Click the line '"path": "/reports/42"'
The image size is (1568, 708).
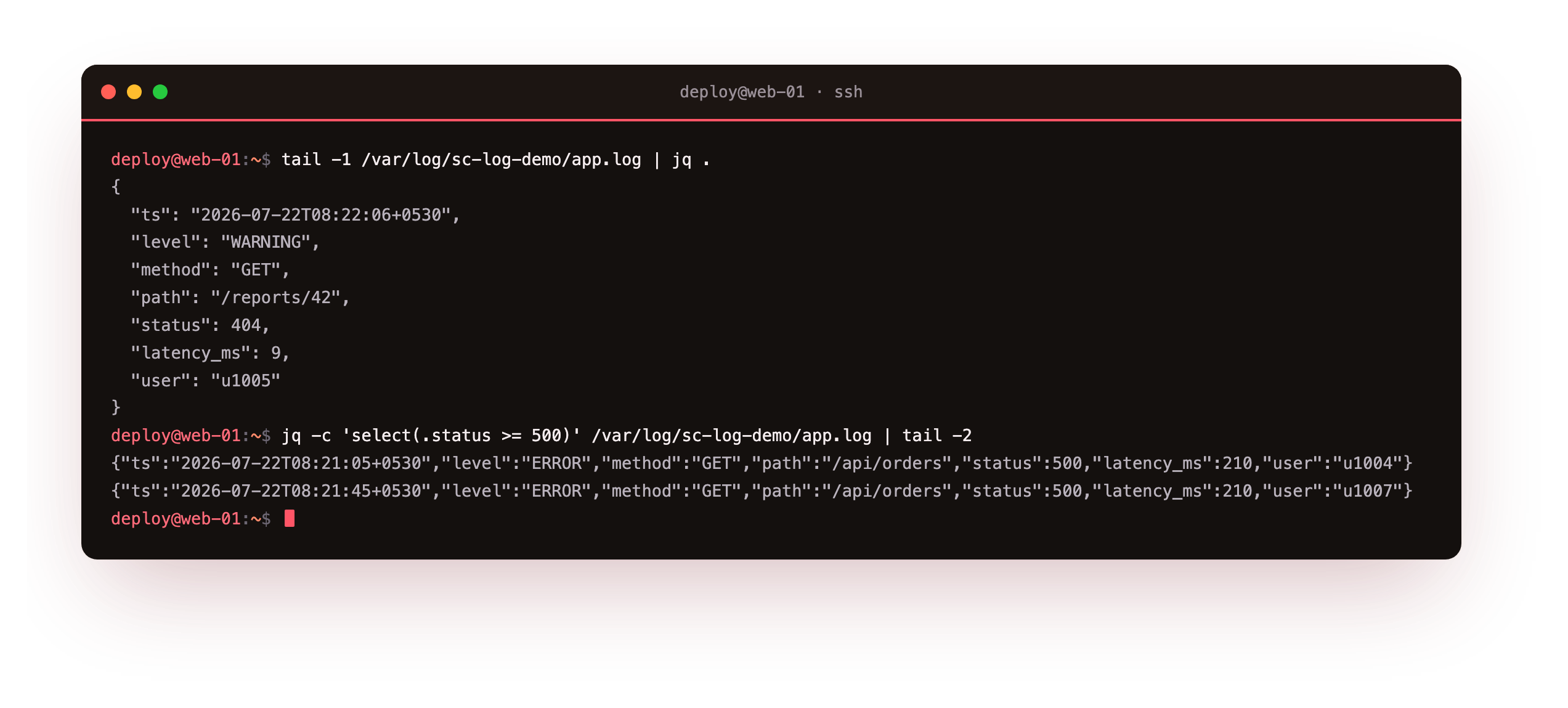pyautogui.click(x=240, y=298)
